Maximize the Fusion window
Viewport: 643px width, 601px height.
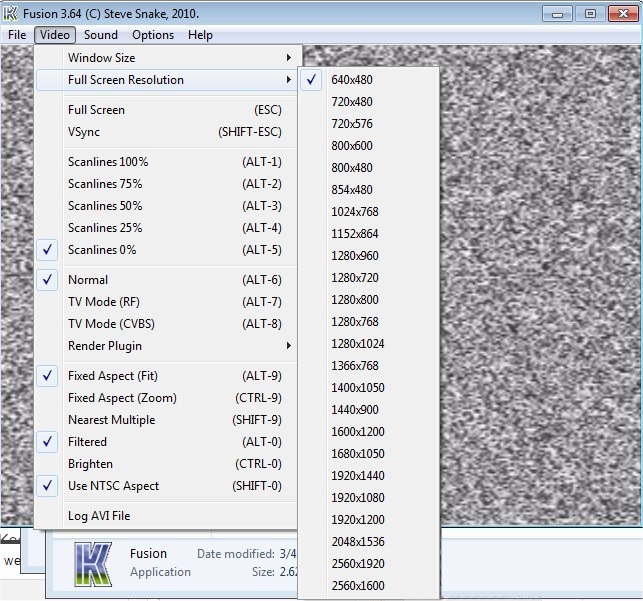point(590,13)
